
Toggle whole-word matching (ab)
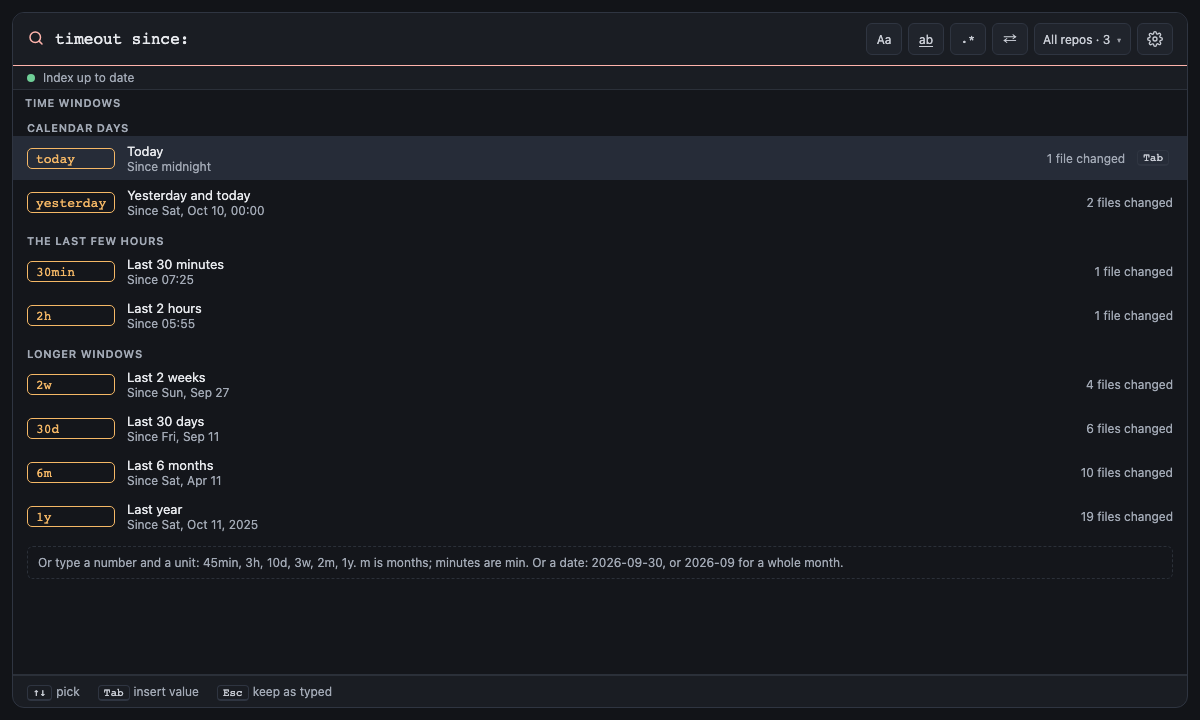click(x=926, y=39)
